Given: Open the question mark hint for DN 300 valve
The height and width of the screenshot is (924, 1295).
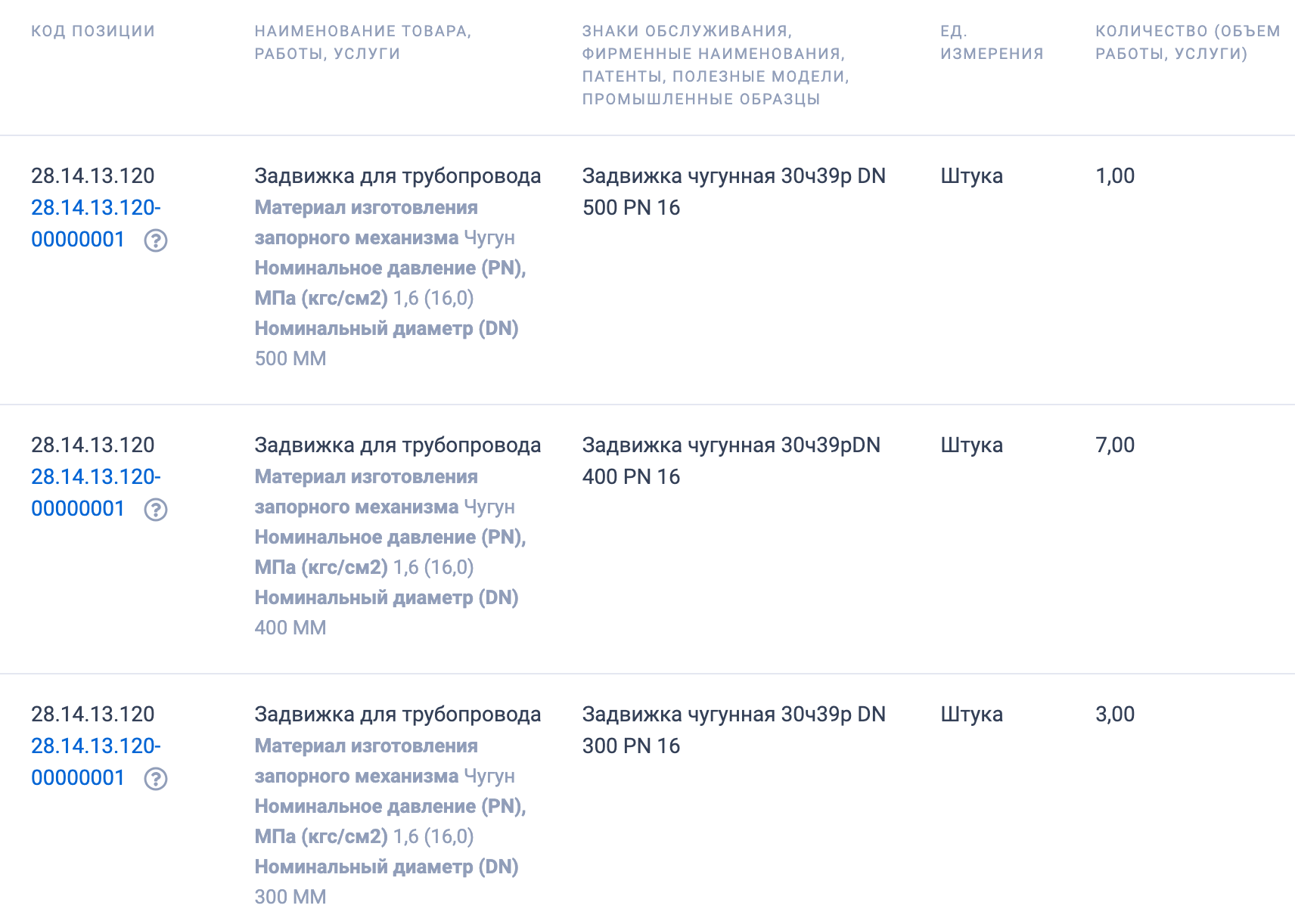Looking at the screenshot, I should tap(155, 777).
